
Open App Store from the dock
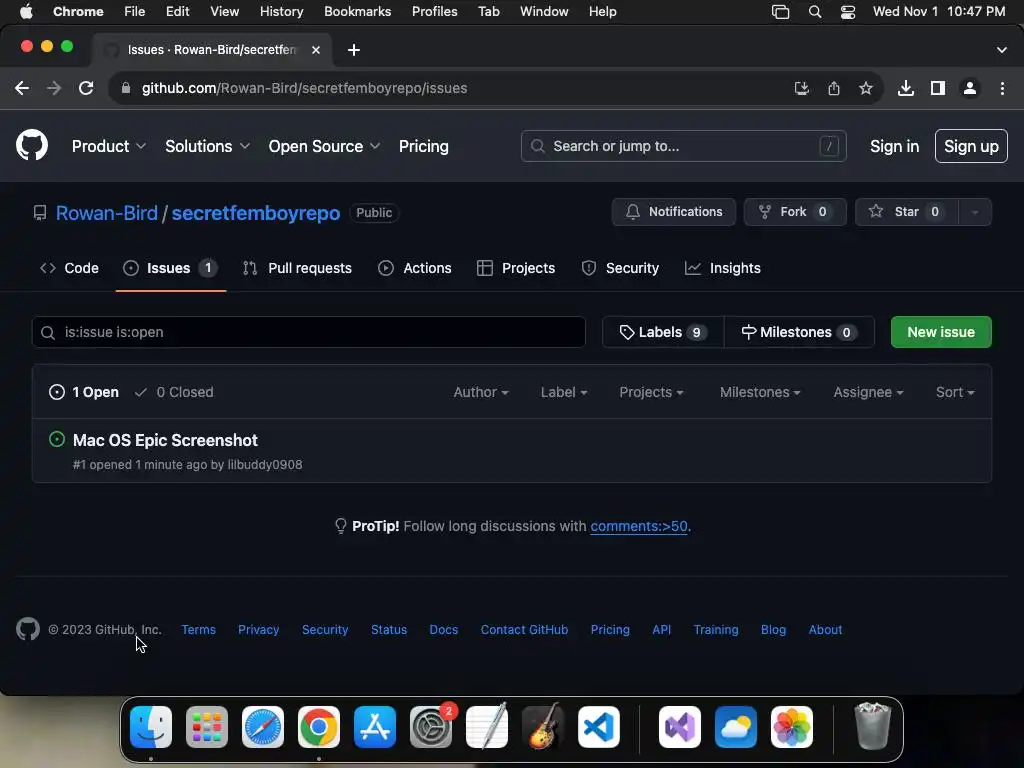click(375, 727)
